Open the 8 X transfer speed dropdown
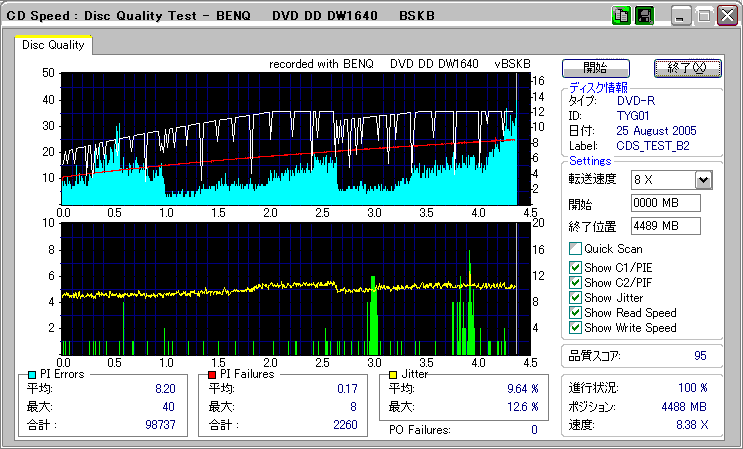Viewport: 743px width, 449px height. [x=702, y=180]
